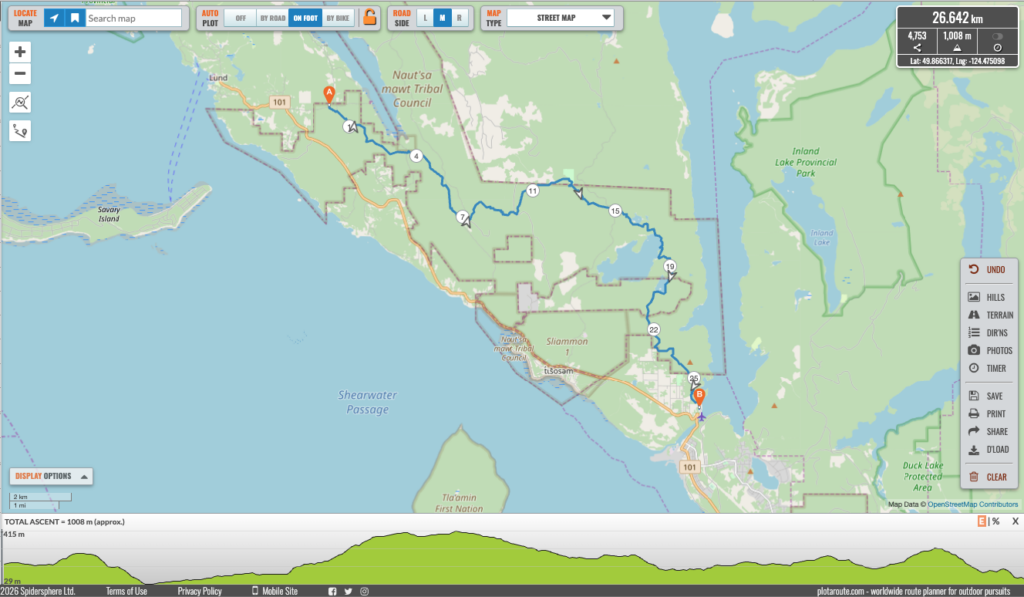This screenshot has width=1024, height=597.
Task: Click start marker A on the map
Action: 329,94
